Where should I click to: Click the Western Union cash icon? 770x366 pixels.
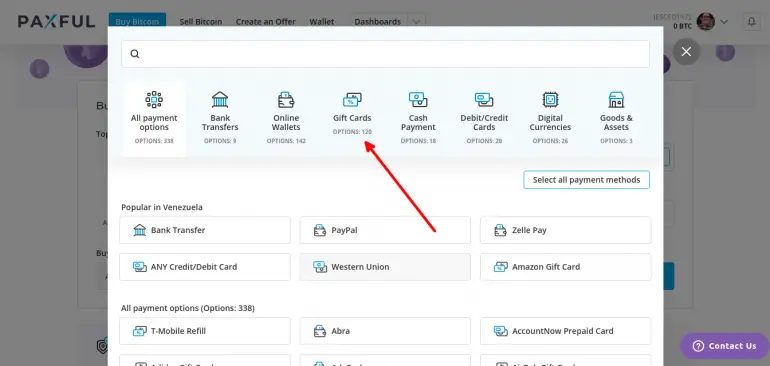pyautogui.click(x=320, y=267)
